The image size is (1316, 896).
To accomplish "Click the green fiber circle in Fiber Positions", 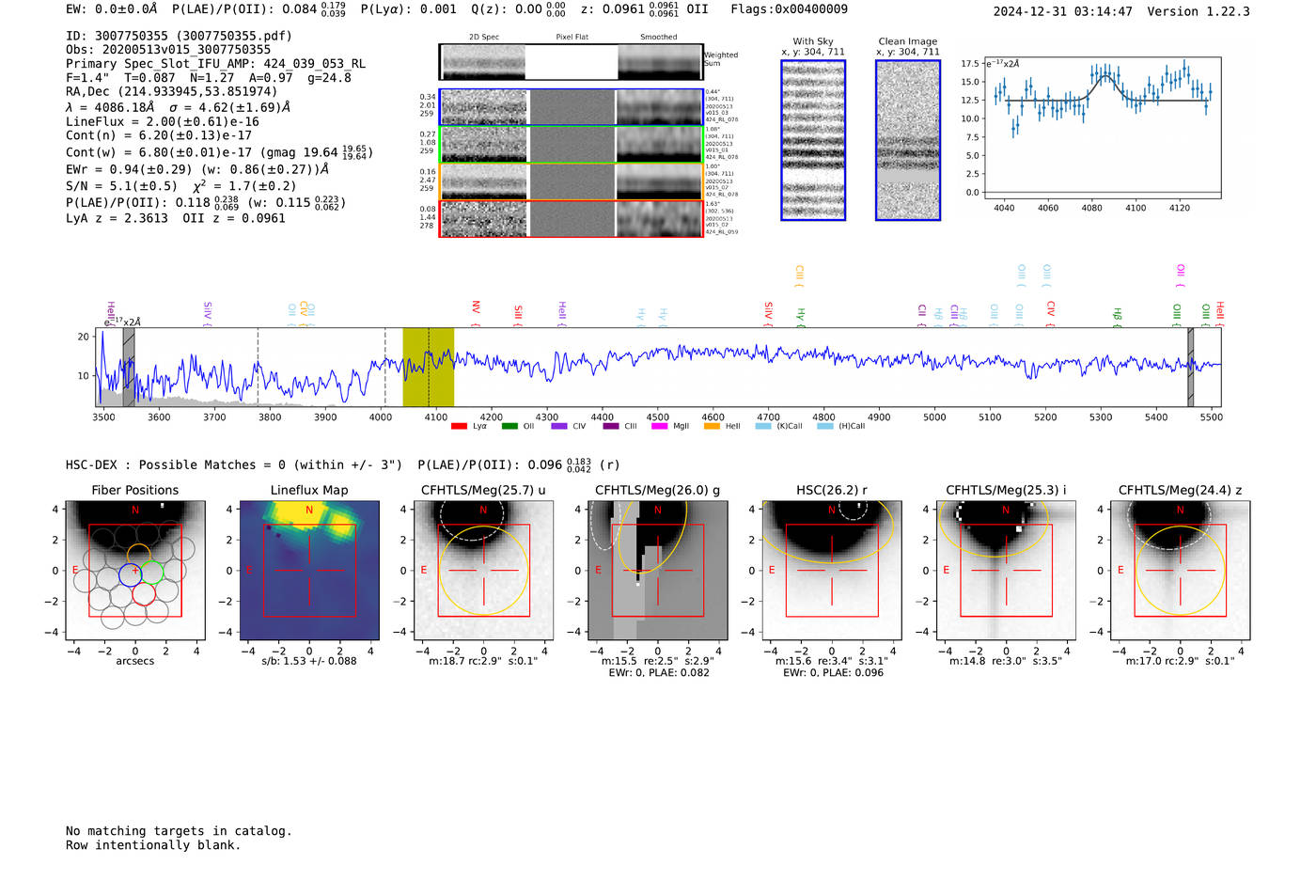I will [x=152, y=571].
